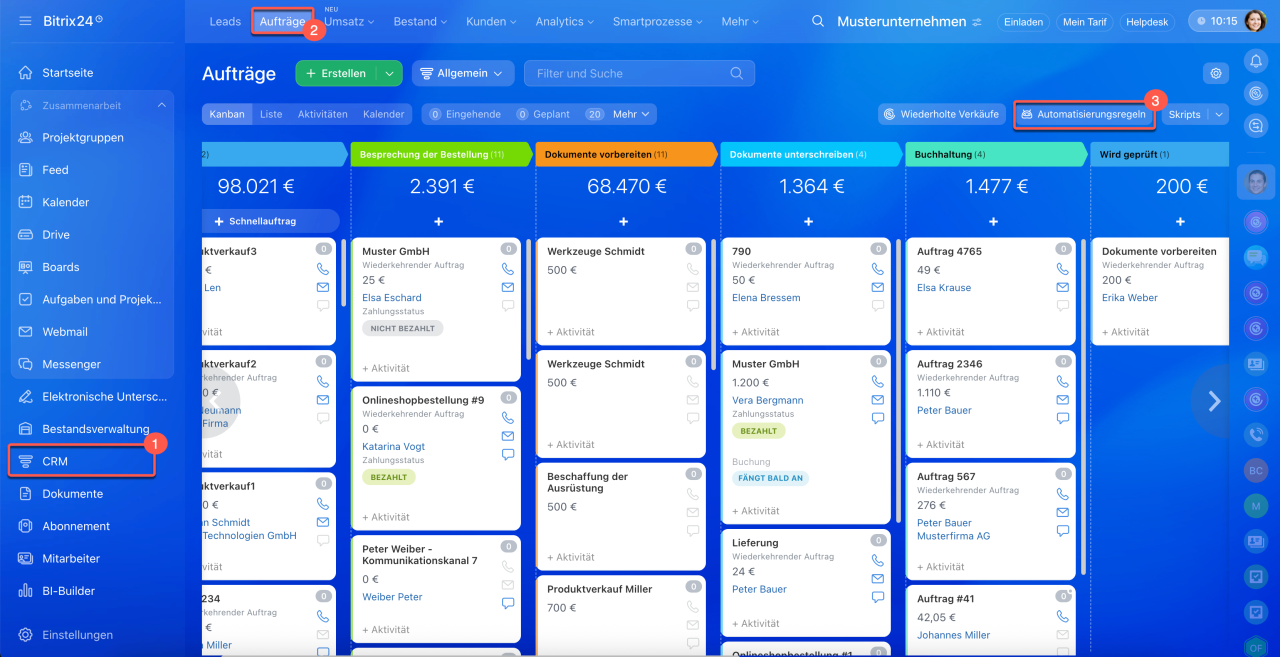Click the search magnifier in top bar
This screenshot has height=657, width=1280.
point(818,21)
